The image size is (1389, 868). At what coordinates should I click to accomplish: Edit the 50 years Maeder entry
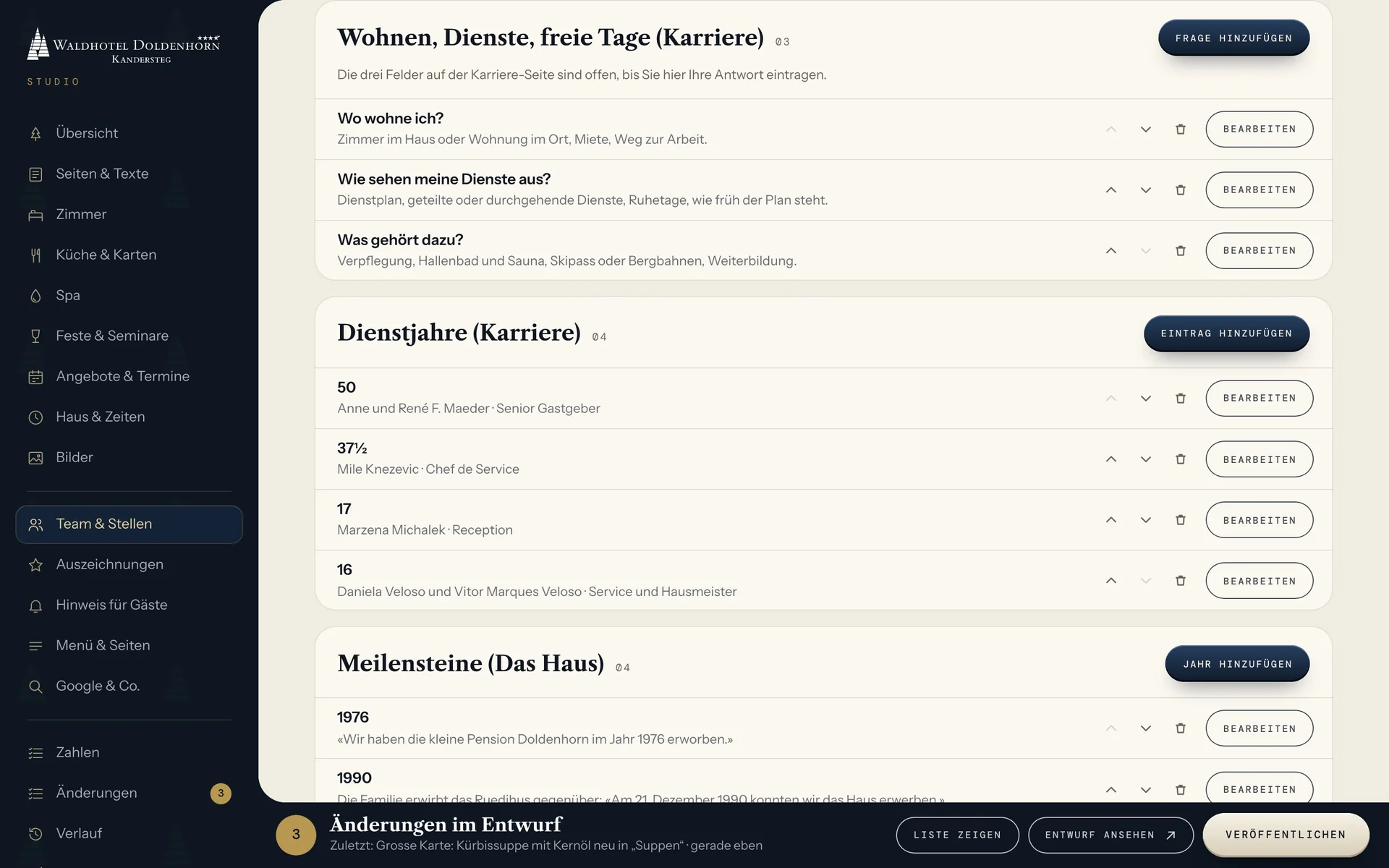tap(1259, 399)
